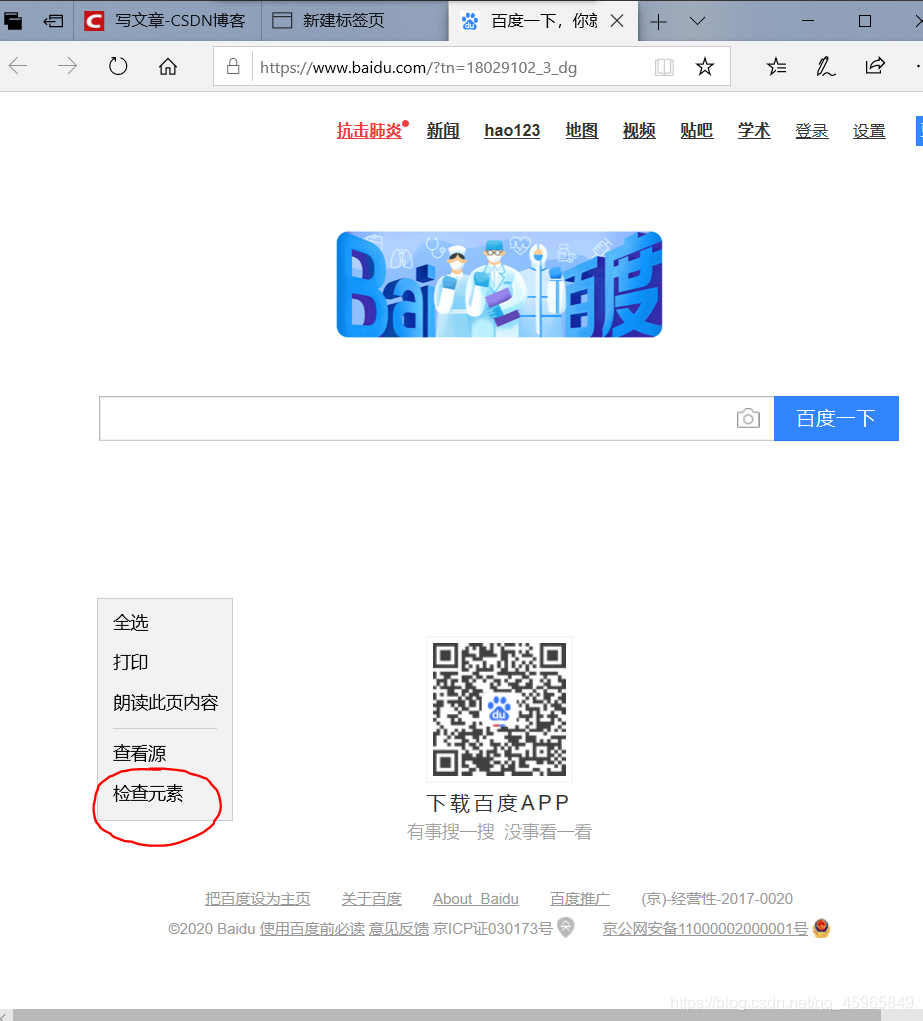
Task: Minimize the browser window
Action: pyautogui.click(x=808, y=21)
